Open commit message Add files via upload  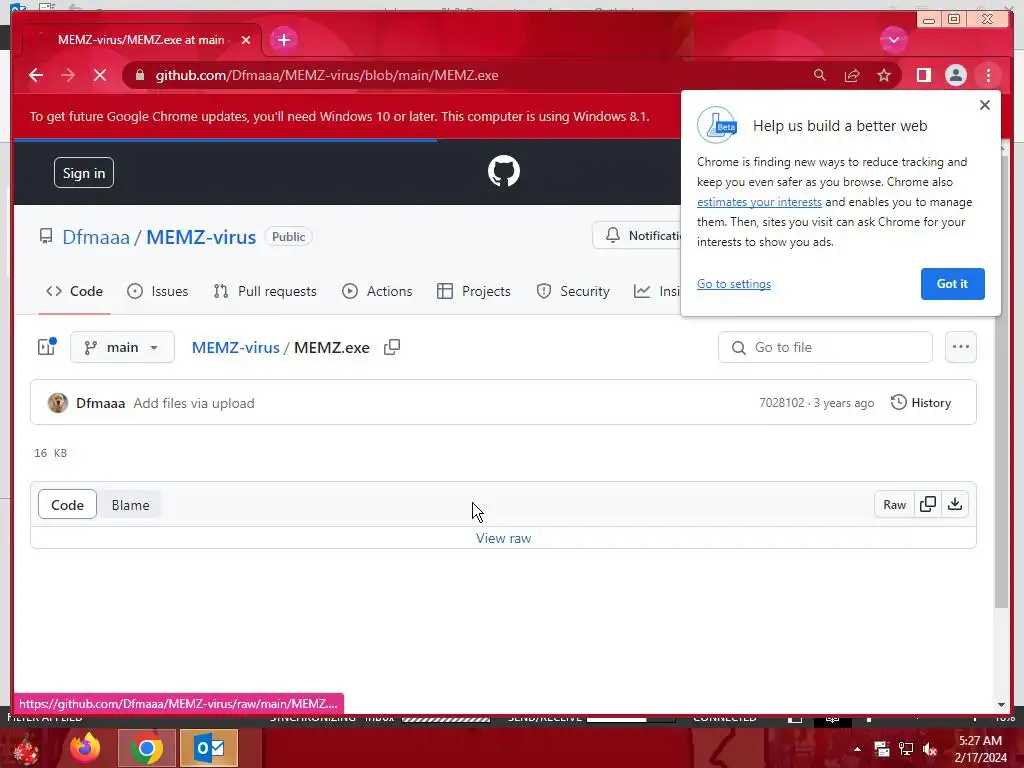point(194,404)
